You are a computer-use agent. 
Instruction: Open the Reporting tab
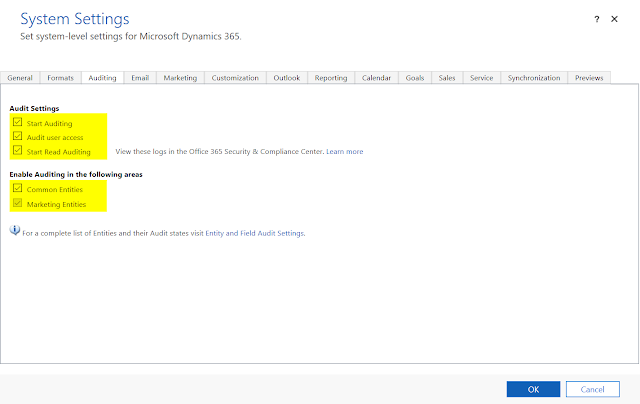point(331,78)
